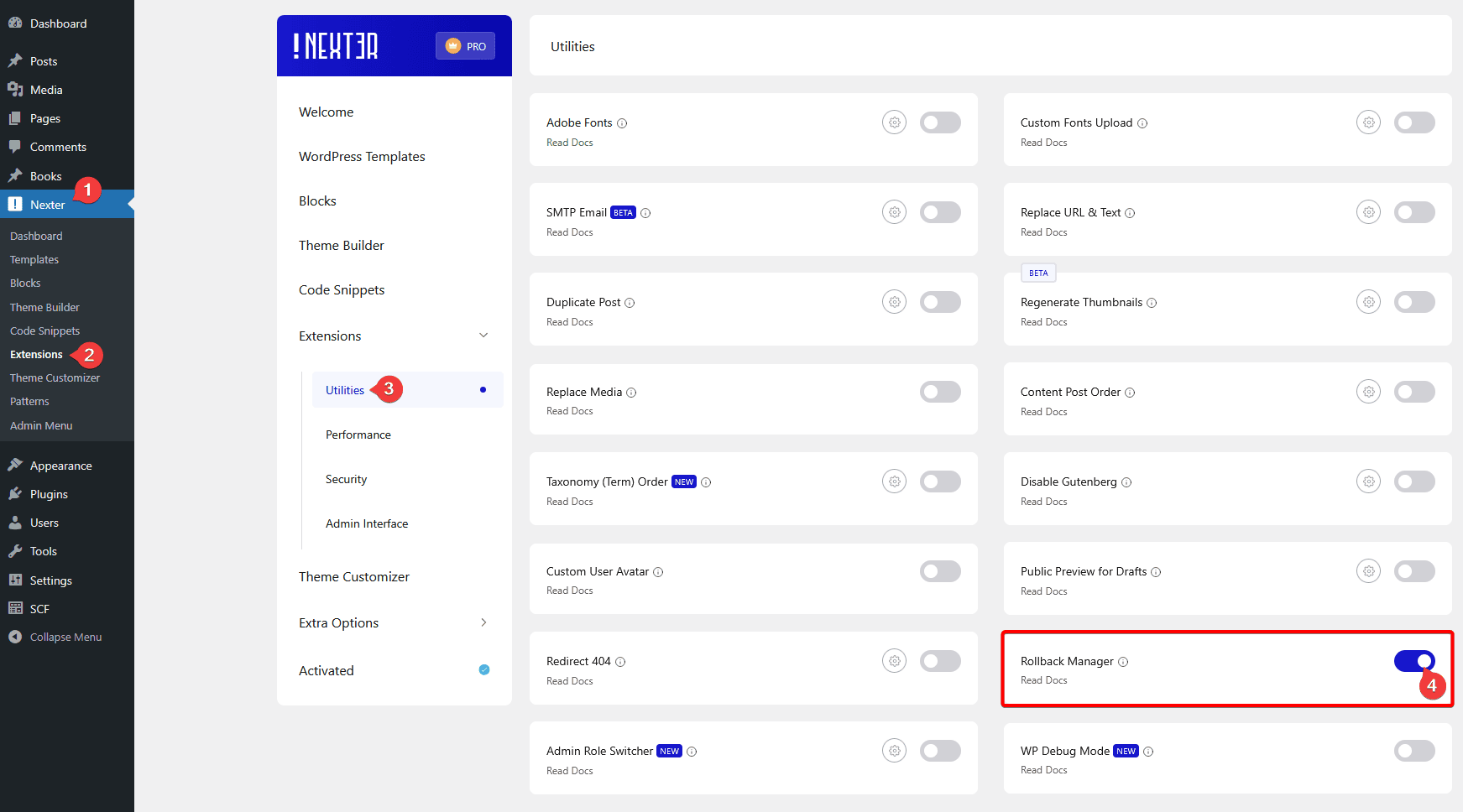Expand the Extra Options section

point(483,622)
